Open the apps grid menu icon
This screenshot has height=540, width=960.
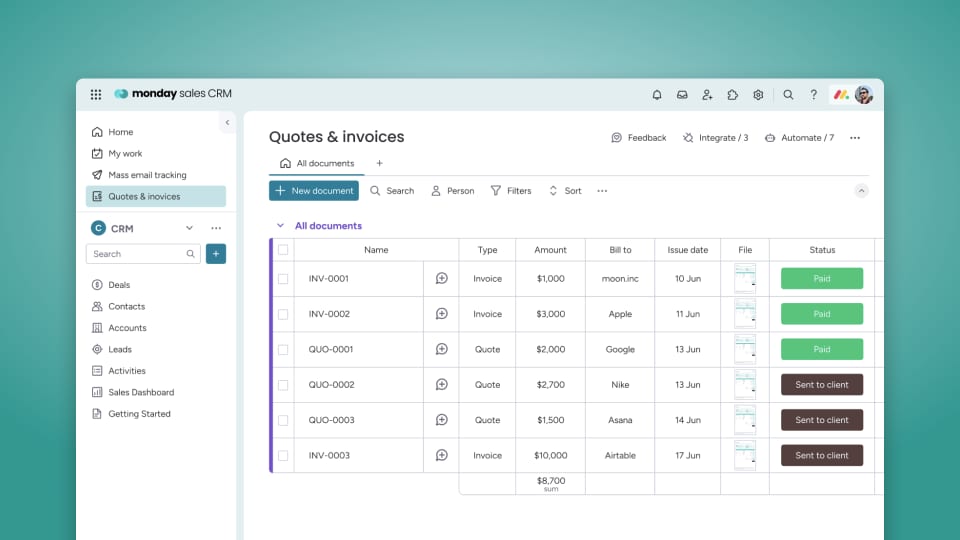[96, 94]
